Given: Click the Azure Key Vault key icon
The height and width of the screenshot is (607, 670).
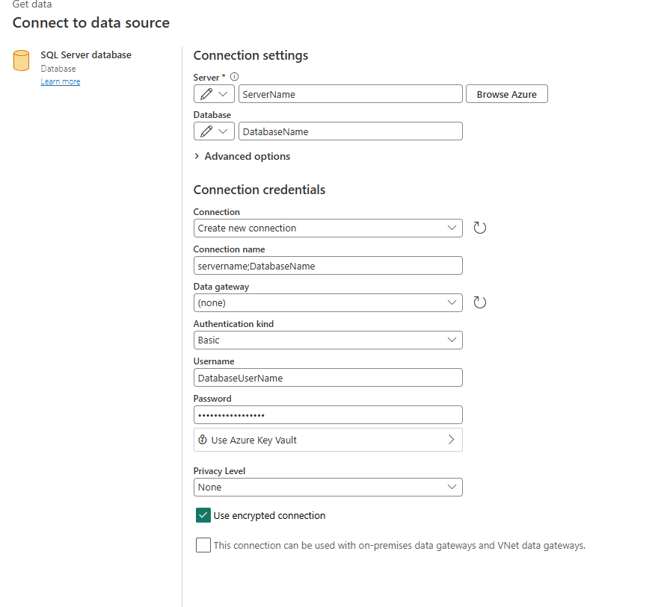Looking at the screenshot, I should tap(203, 440).
